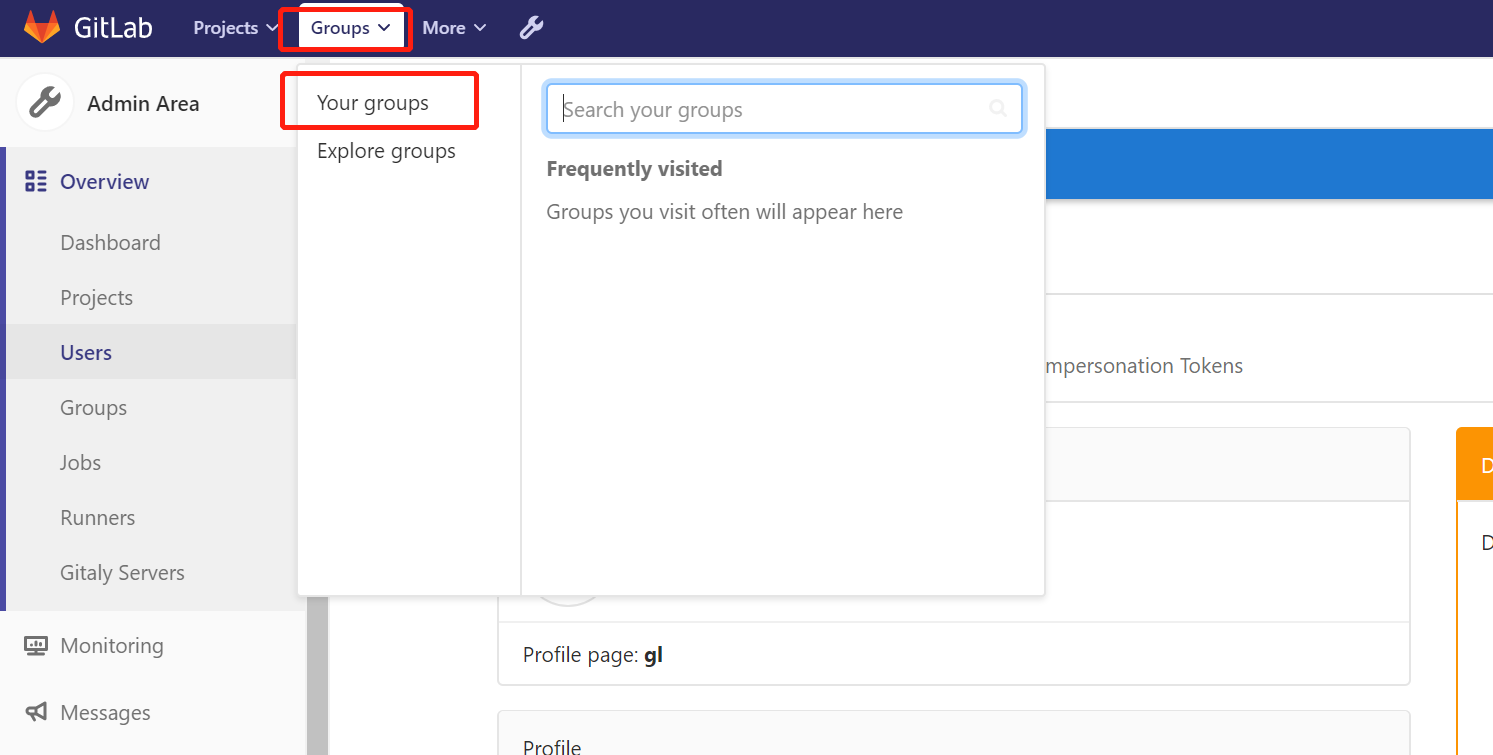The image size is (1493, 755).
Task: Select Explore groups menu entry
Action: pyautogui.click(x=386, y=151)
